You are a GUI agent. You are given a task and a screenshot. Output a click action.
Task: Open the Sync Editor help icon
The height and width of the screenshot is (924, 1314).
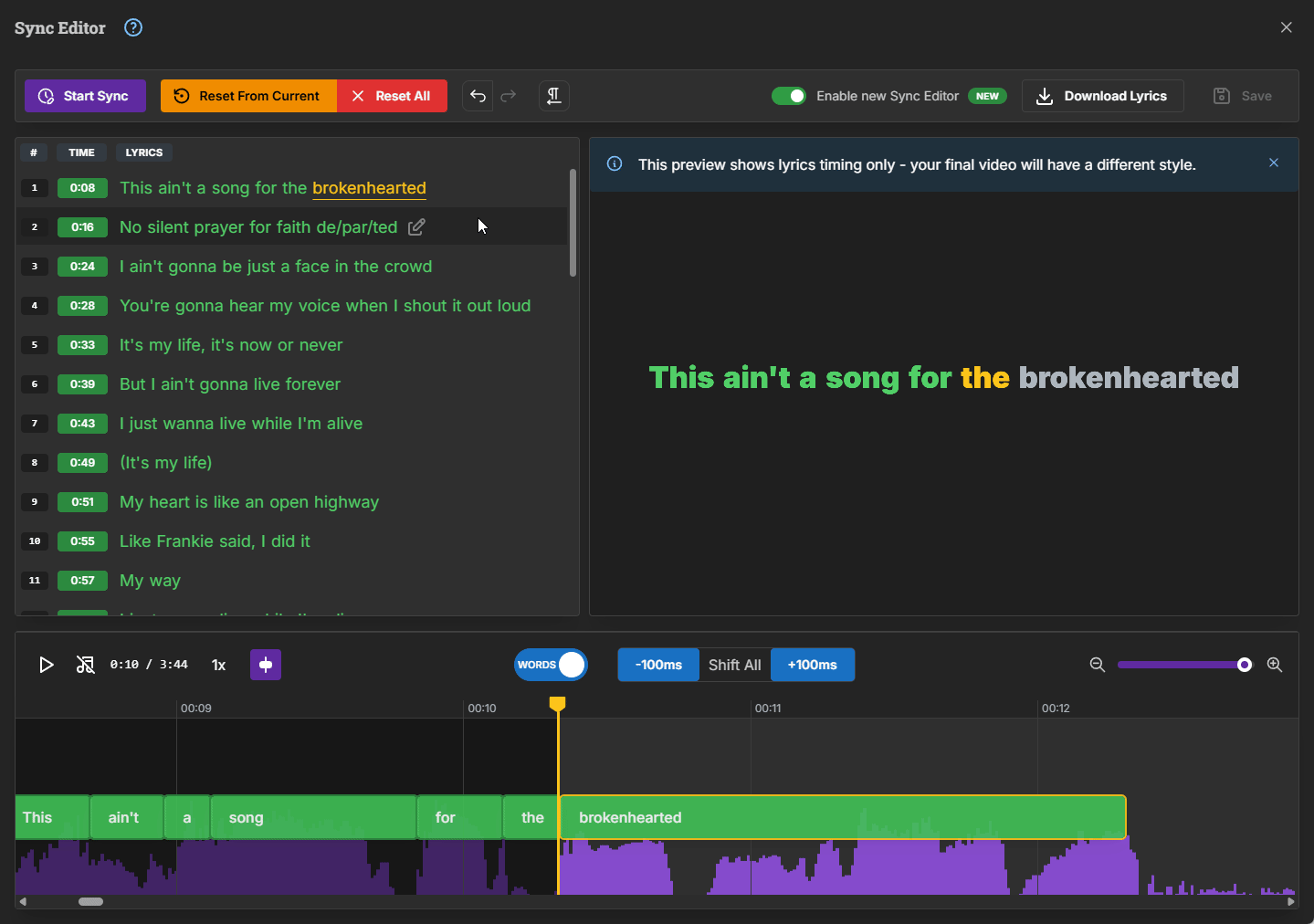point(133,27)
